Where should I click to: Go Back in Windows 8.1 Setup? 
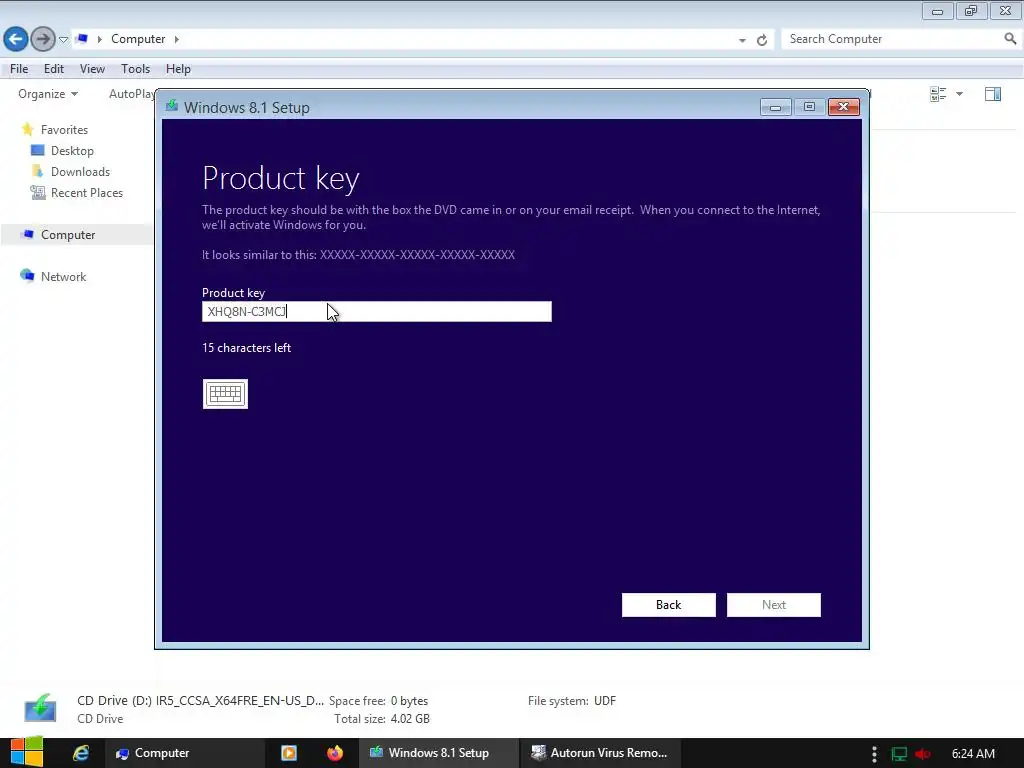pos(669,605)
